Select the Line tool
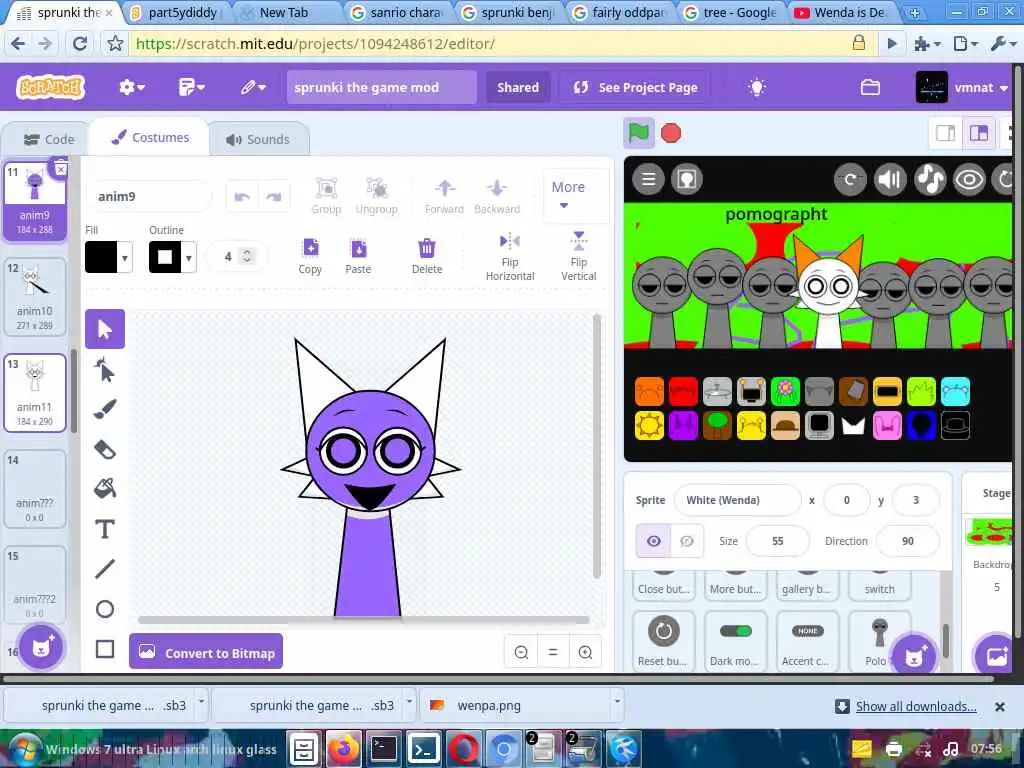Viewport: 1024px width, 768px height. coord(104,569)
